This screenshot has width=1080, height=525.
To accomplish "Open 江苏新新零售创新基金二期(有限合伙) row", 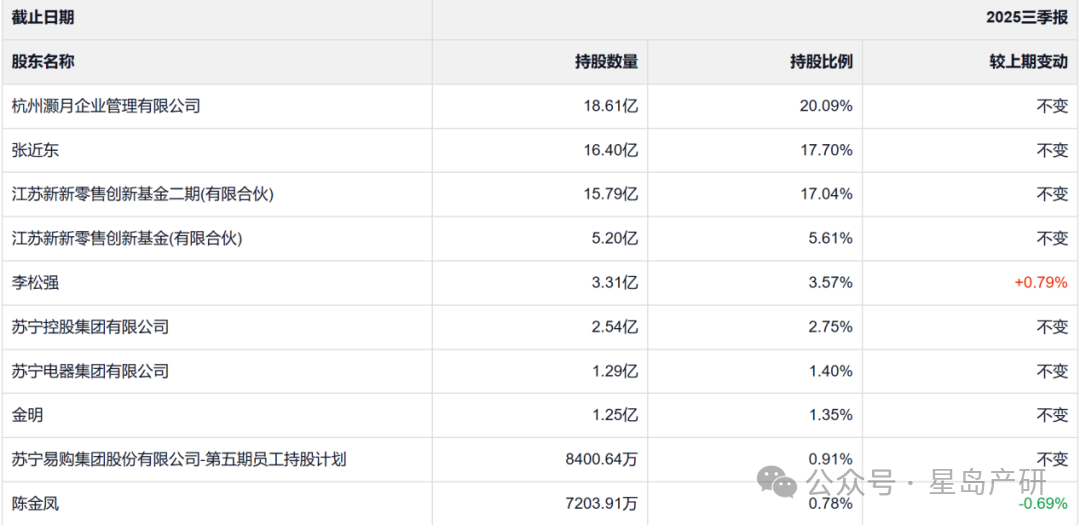I will (x=142, y=194).
